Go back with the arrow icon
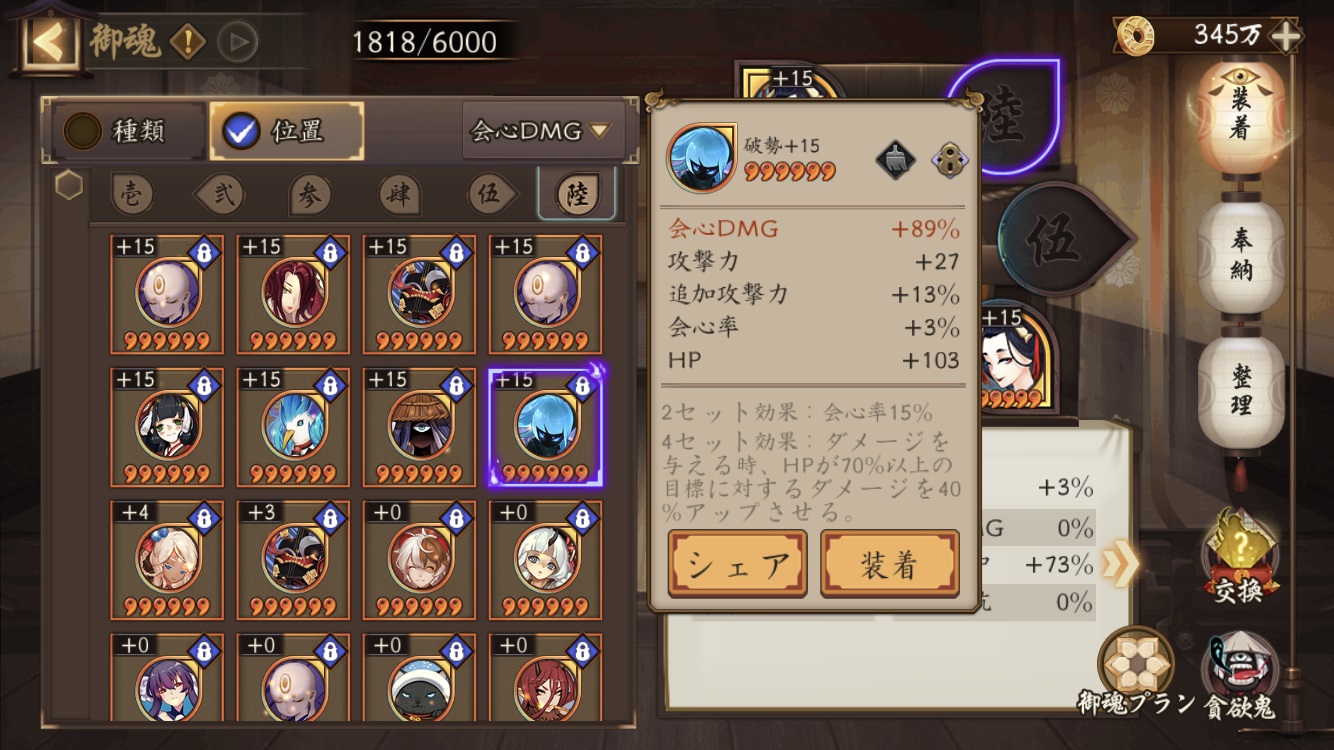The width and height of the screenshot is (1334, 750). (x=49, y=42)
